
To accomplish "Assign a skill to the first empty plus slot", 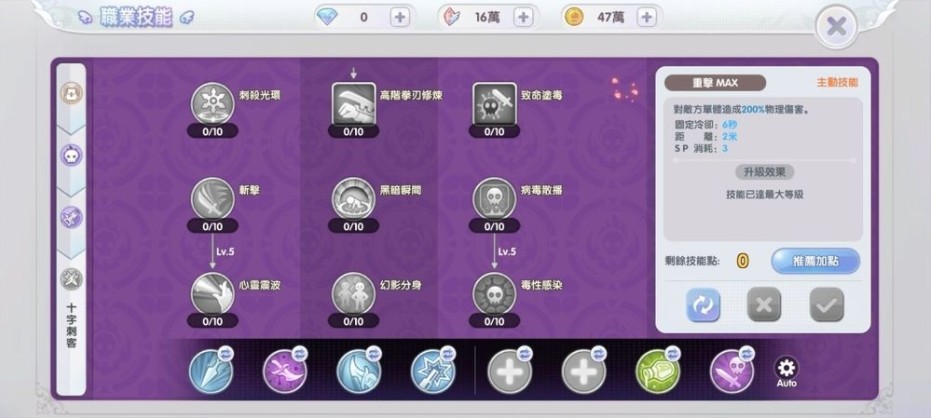I will [509, 372].
